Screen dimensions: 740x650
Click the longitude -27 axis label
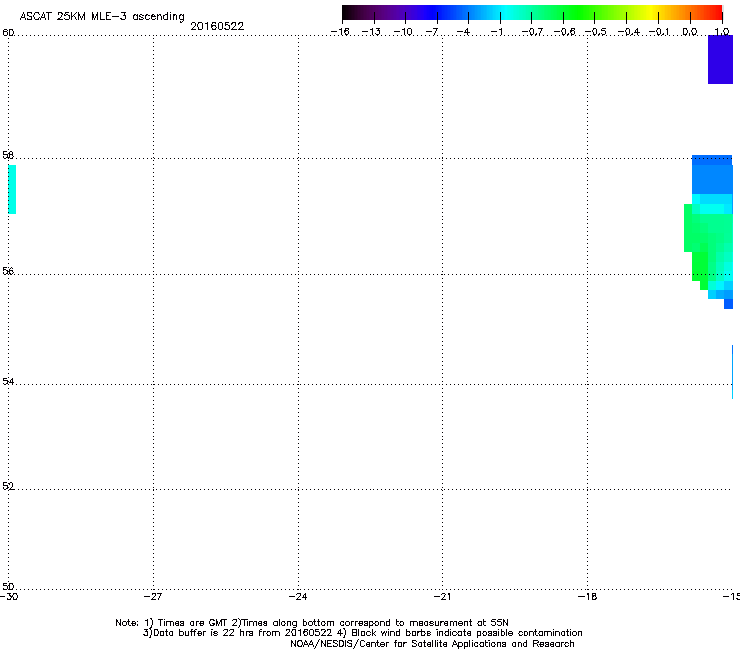[x=153, y=597]
